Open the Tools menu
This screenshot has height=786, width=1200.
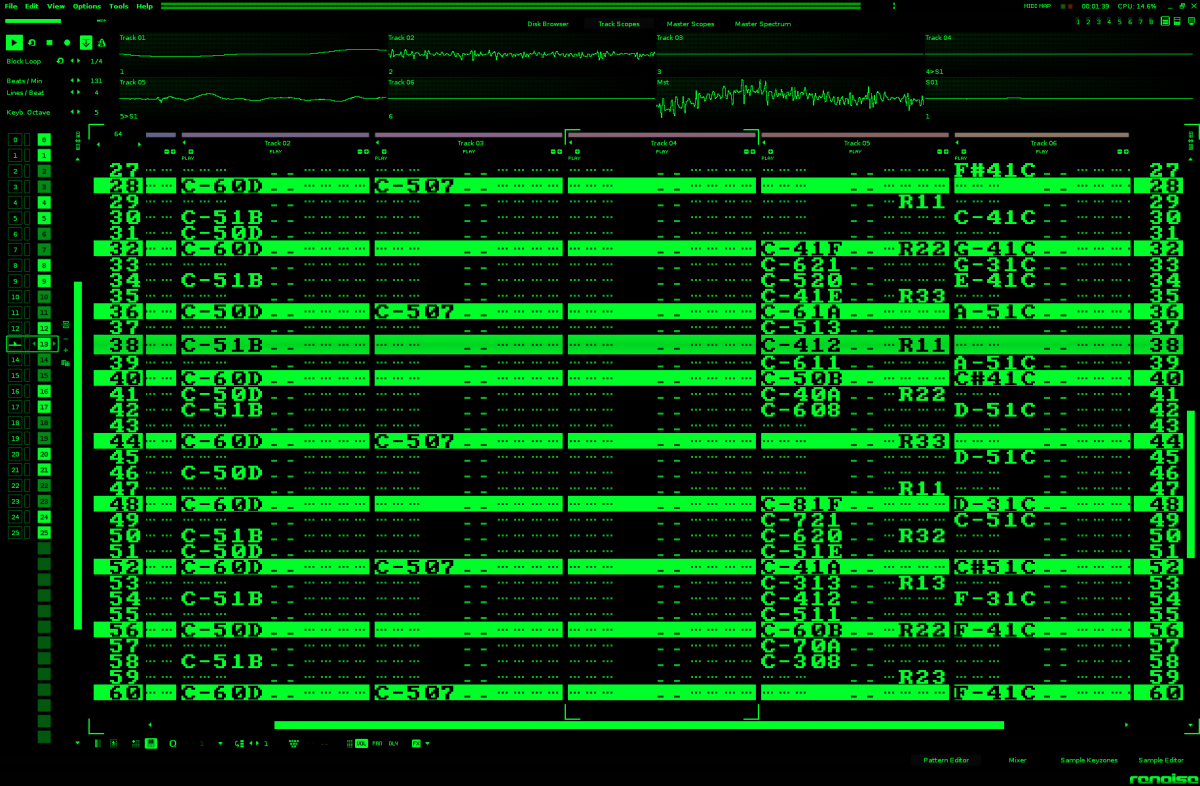(119, 6)
